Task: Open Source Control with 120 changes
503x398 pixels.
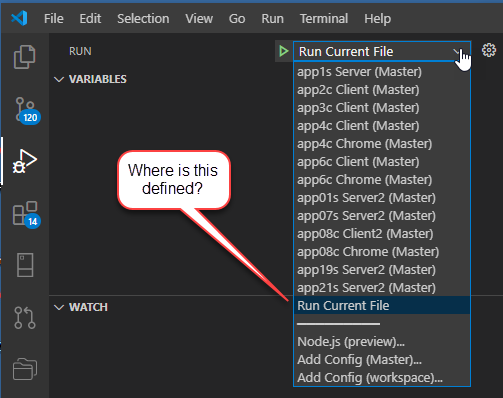Action: click(27, 111)
